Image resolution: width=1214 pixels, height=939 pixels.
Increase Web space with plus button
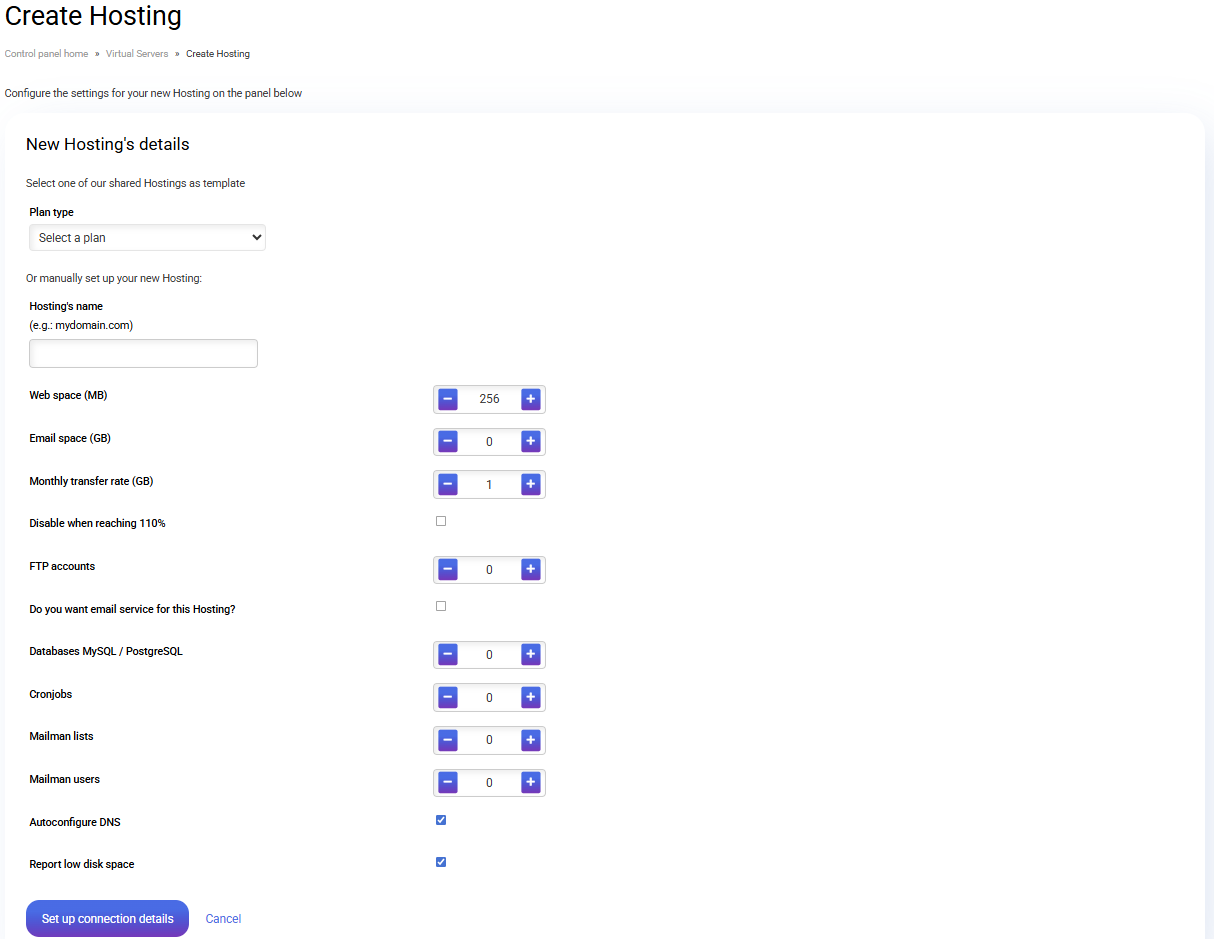click(530, 399)
